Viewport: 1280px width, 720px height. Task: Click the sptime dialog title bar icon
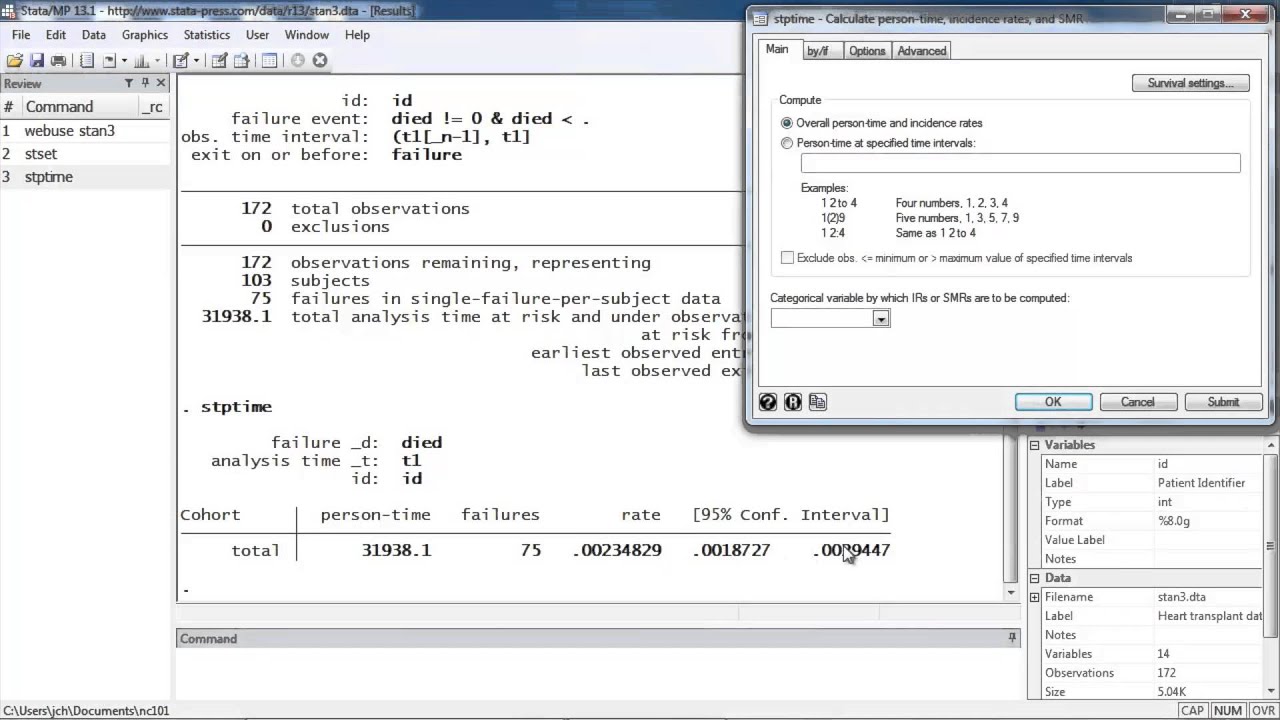click(x=760, y=18)
